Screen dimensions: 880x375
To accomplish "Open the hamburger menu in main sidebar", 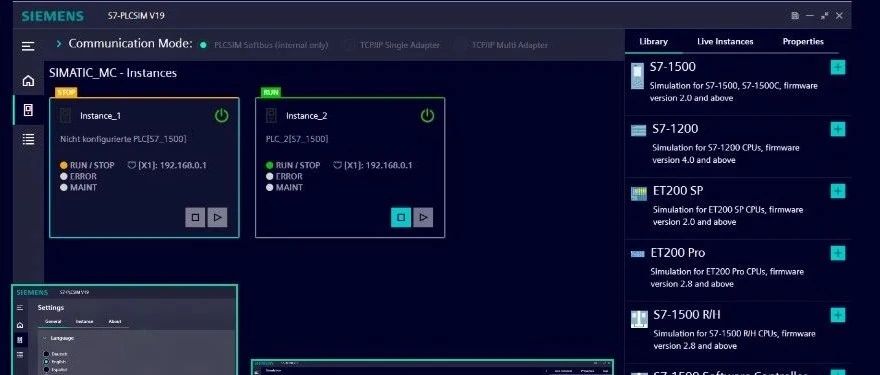I will pos(28,47).
